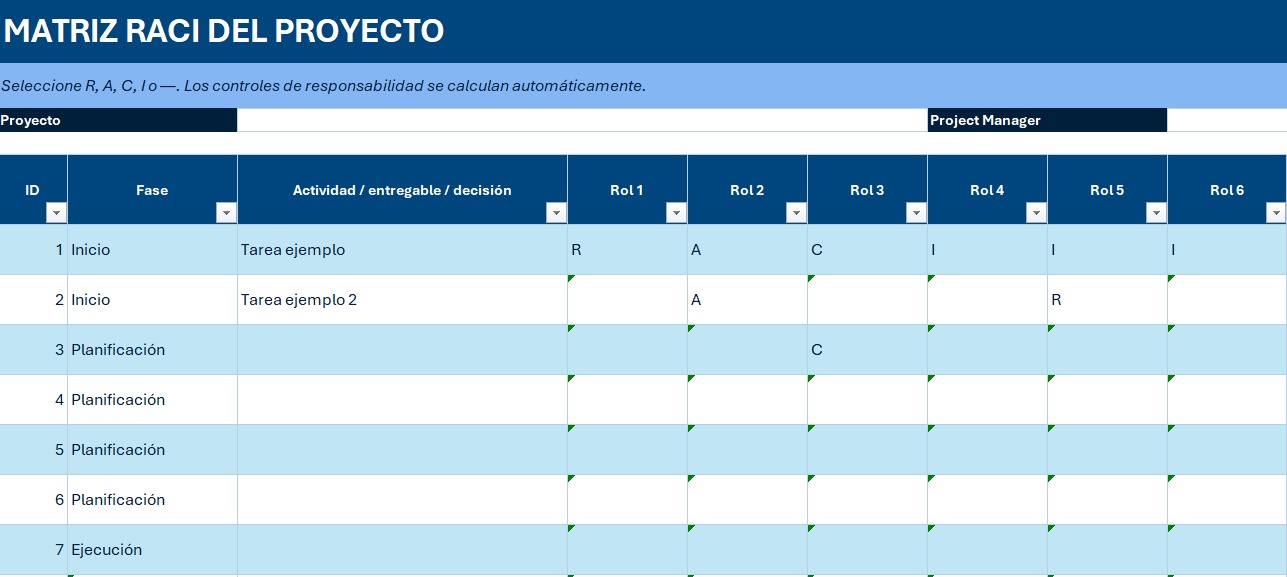Click the empty Actividad cell in row 3
1287x577 pixels.
click(x=402, y=350)
